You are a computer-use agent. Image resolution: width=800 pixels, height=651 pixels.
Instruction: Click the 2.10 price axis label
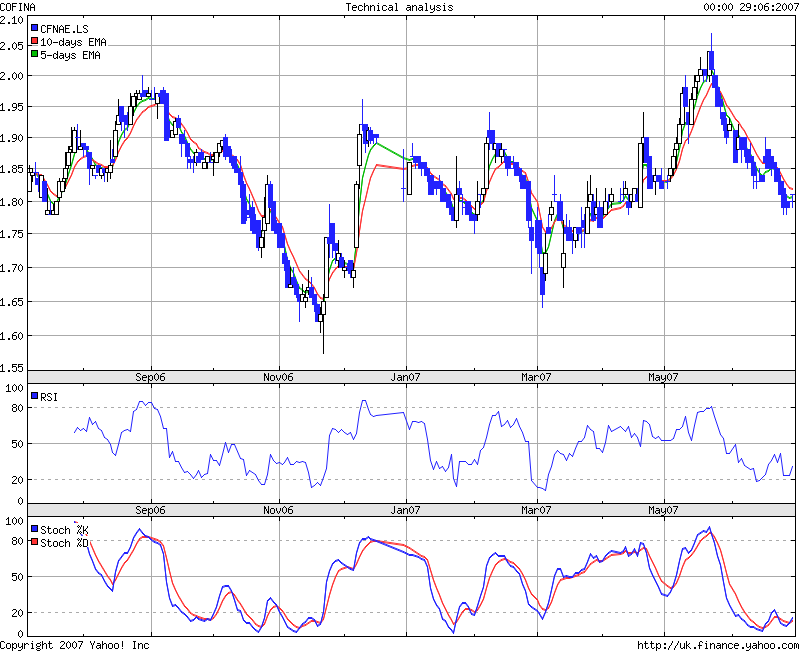click(12, 19)
